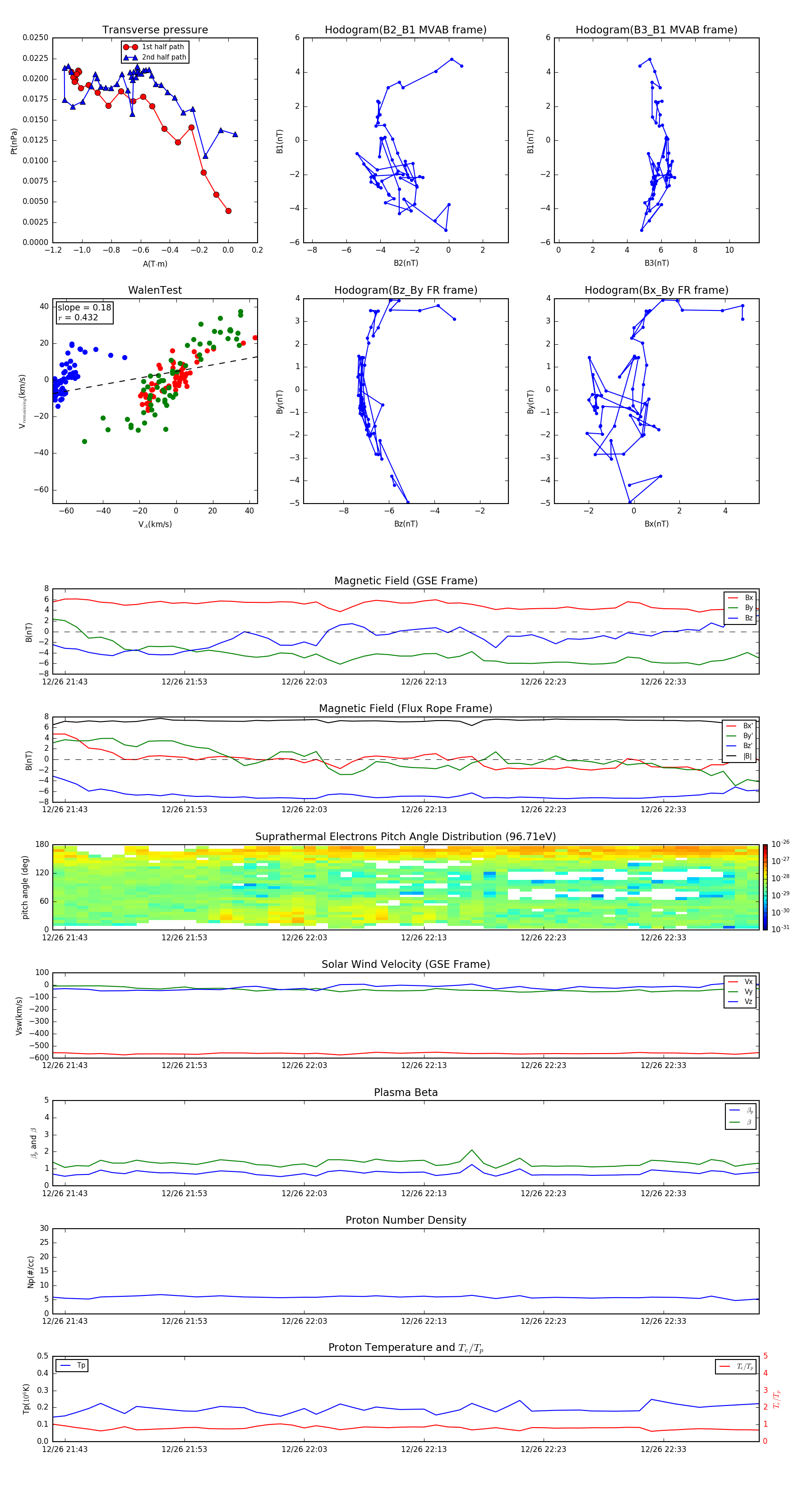This screenshot has width=812, height=1489.
Task: Click the "Bx(nT)" x-axis label
Action: coord(656,524)
